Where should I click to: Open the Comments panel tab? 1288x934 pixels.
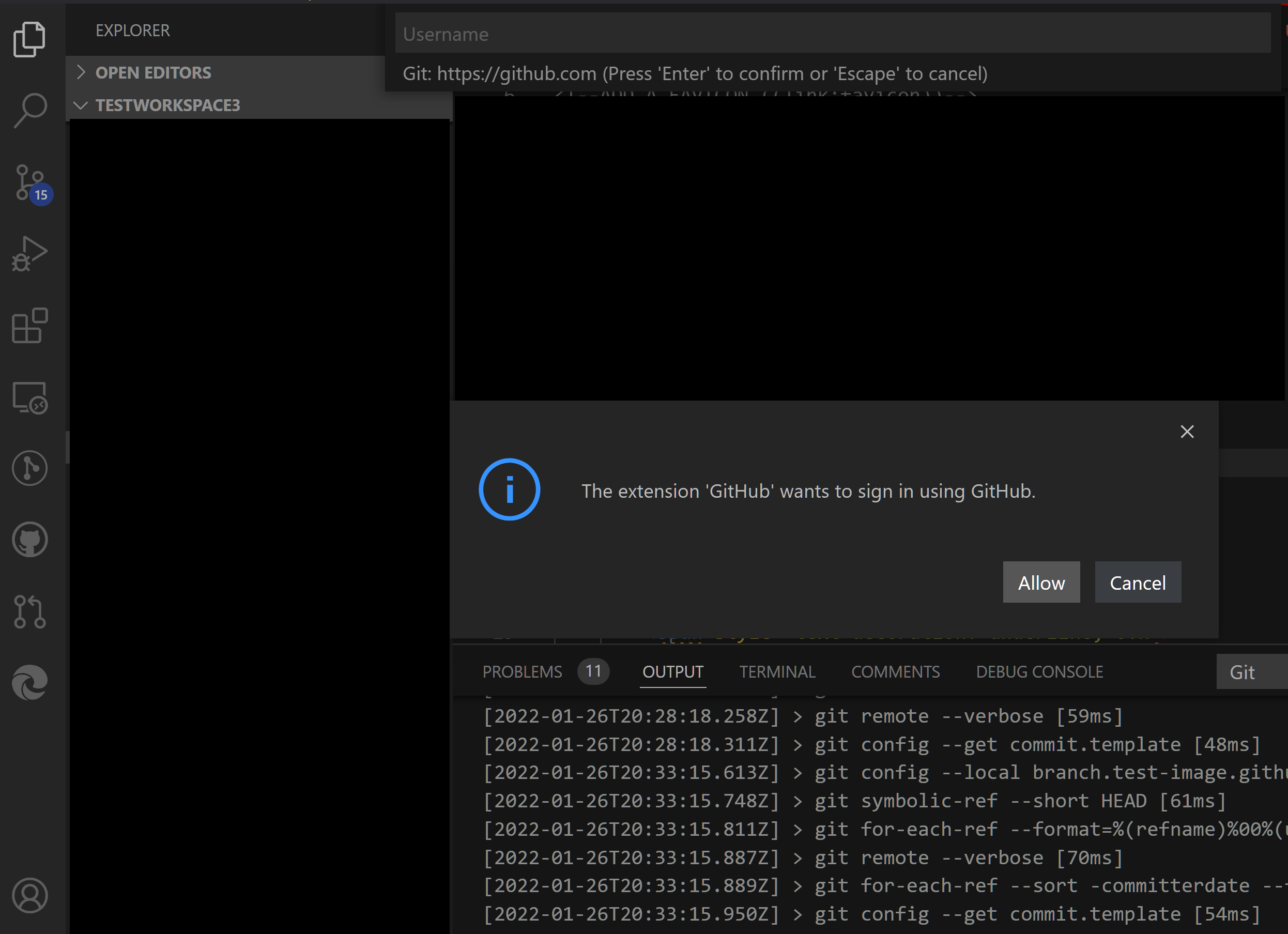click(x=896, y=672)
